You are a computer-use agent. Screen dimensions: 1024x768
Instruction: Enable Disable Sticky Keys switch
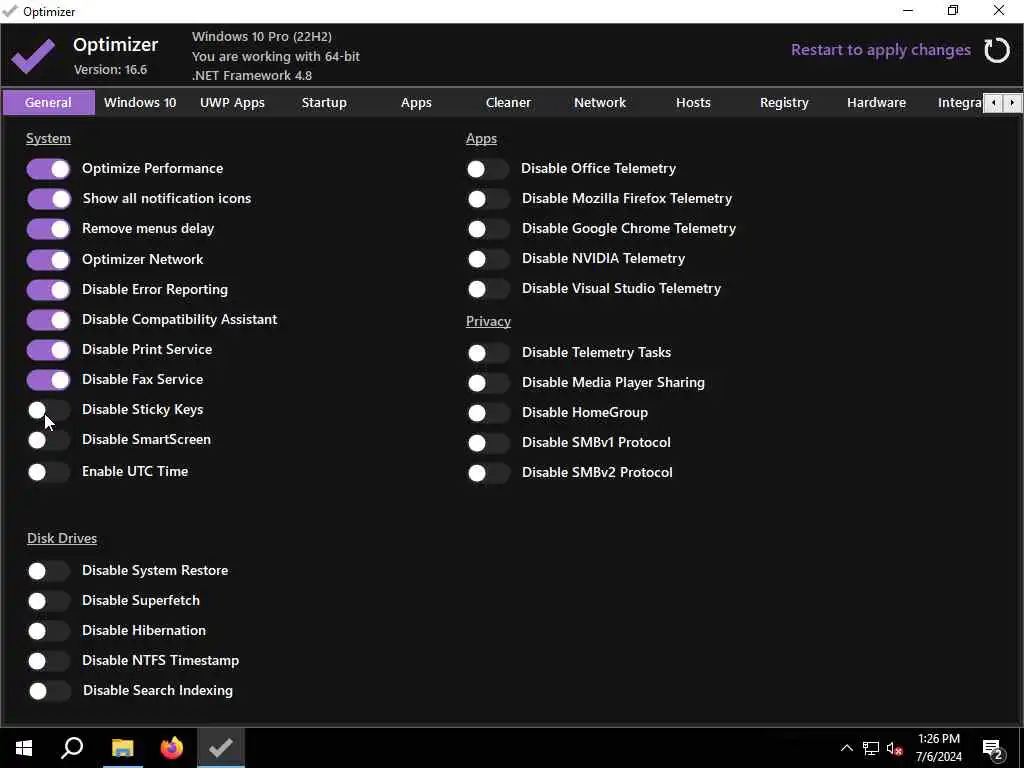[x=48, y=410]
